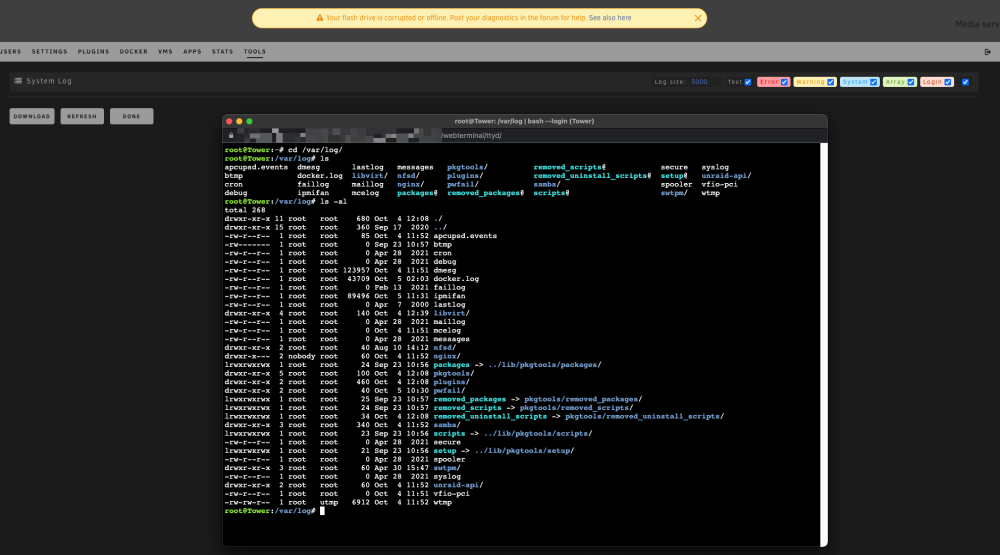Disable the System filter checkbox
Image resolution: width=1000 pixels, height=555 pixels.
pos(874,82)
